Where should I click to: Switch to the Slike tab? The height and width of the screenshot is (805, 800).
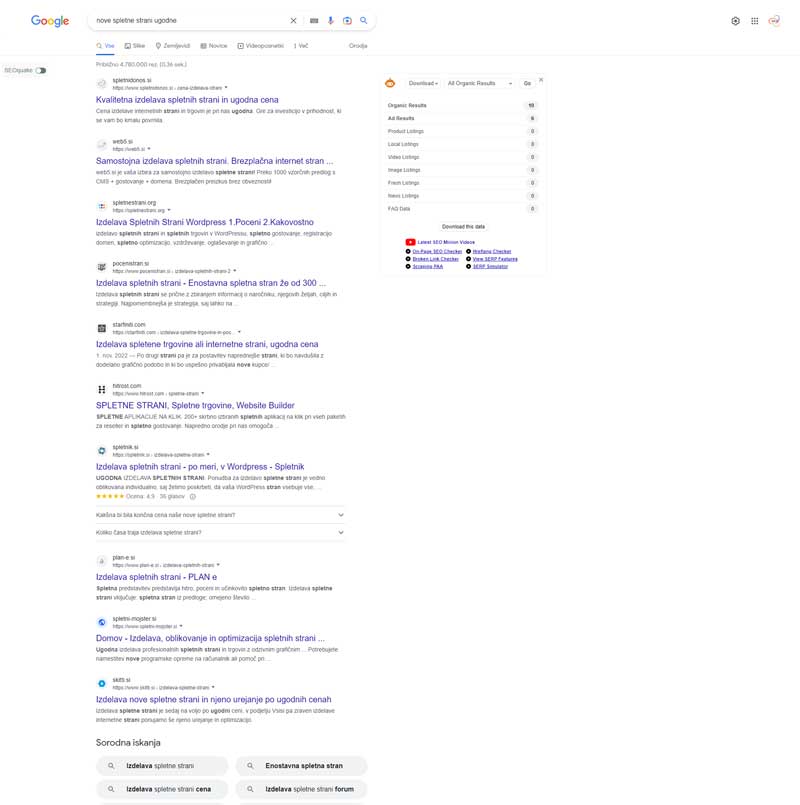(135, 46)
